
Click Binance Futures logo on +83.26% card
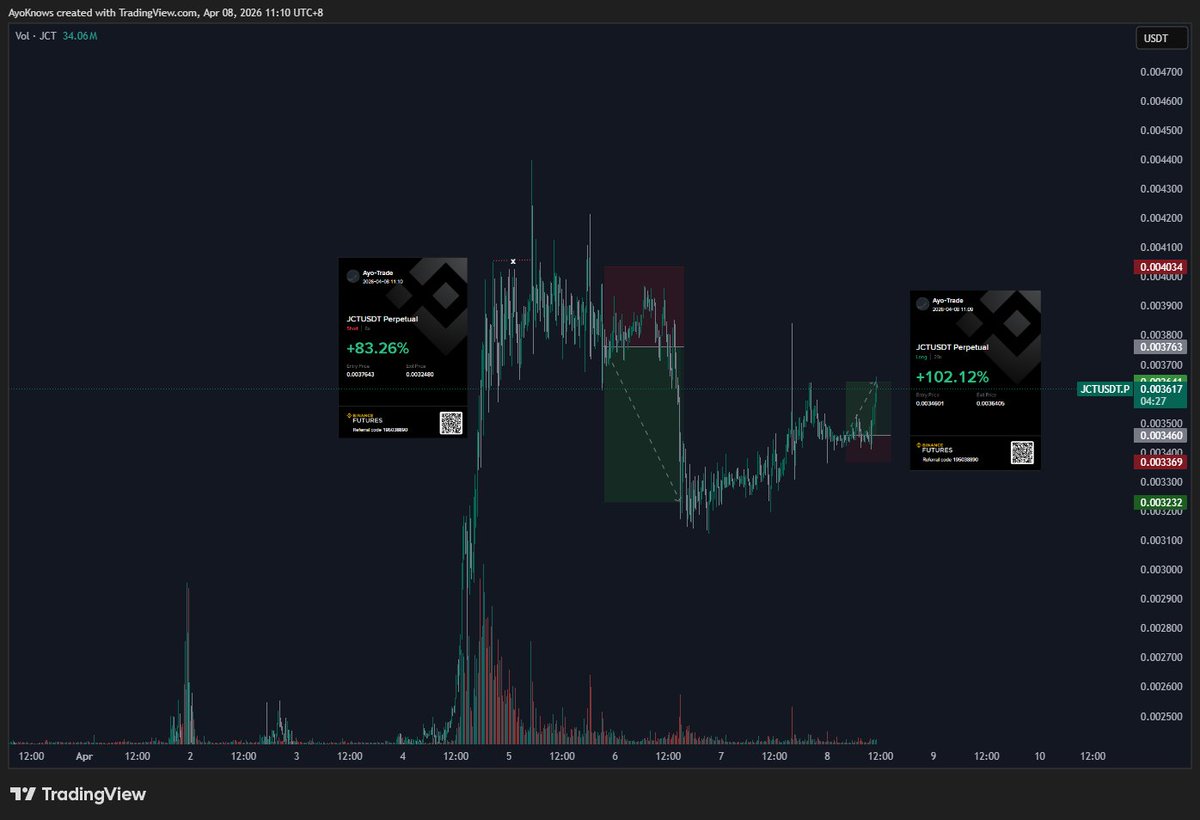click(365, 419)
